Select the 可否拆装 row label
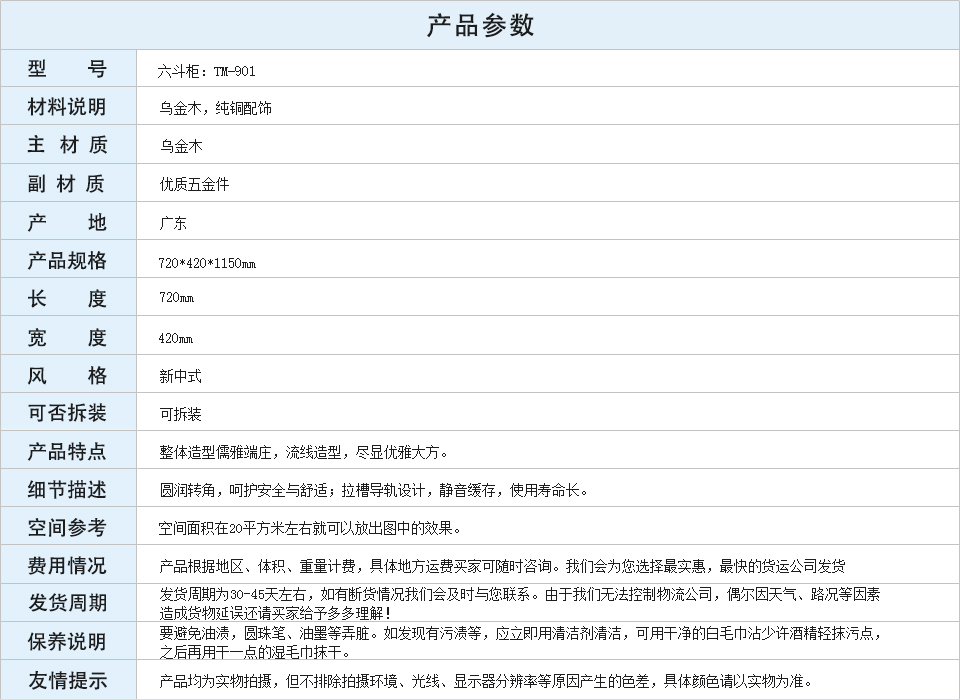The height and width of the screenshot is (700, 960). [x=67, y=413]
